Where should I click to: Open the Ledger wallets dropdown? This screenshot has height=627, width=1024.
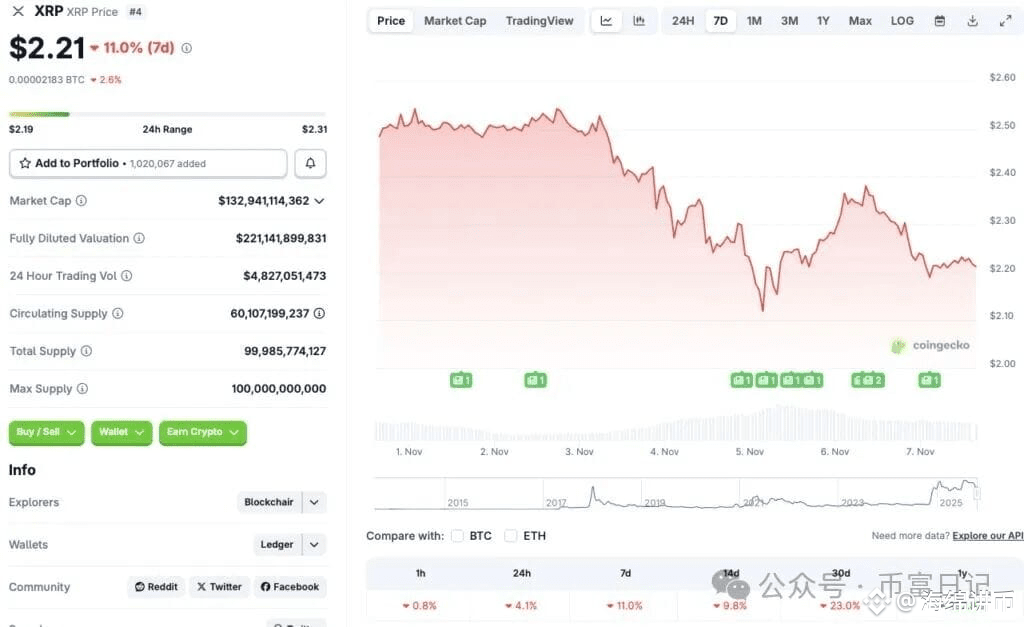point(288,544)
